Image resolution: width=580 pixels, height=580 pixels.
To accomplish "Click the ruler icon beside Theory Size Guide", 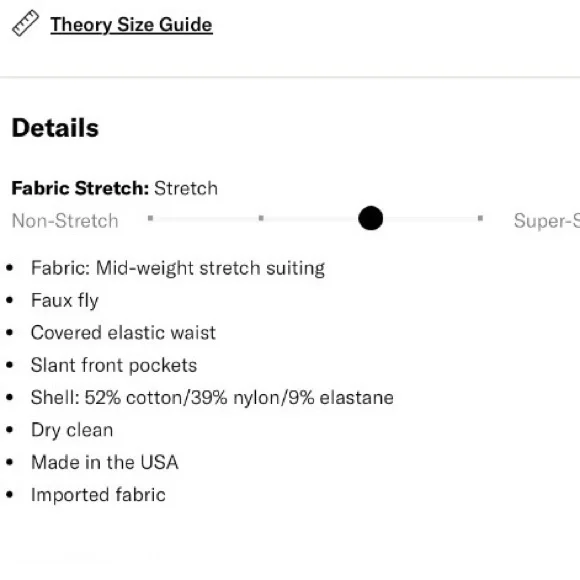I will [26, 23].
